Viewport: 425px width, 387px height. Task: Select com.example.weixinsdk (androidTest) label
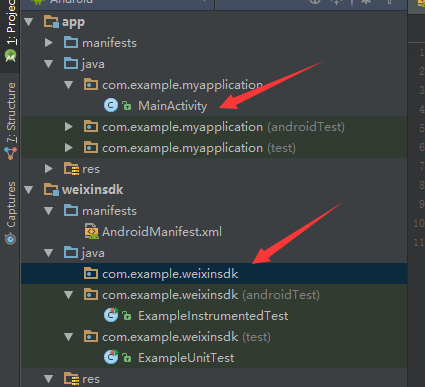[x=211, y=295]
